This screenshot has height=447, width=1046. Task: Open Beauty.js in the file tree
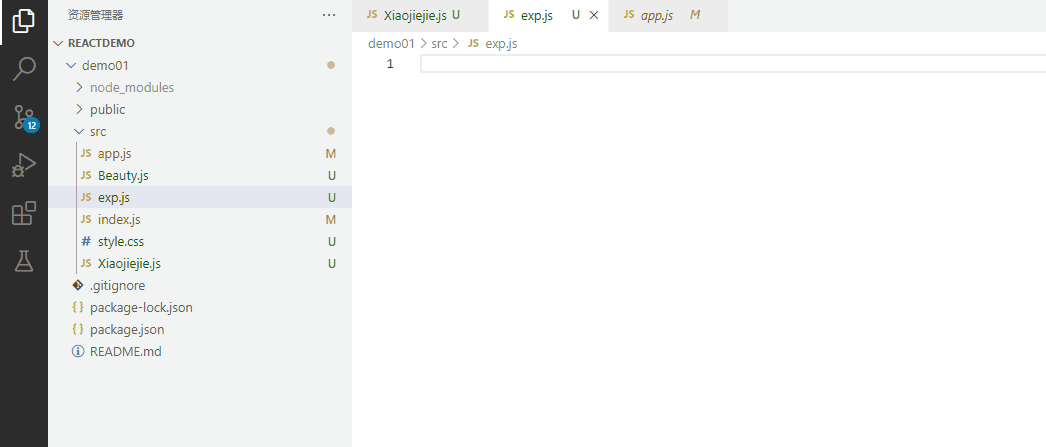pyautogui.click(x=200, y=175)
